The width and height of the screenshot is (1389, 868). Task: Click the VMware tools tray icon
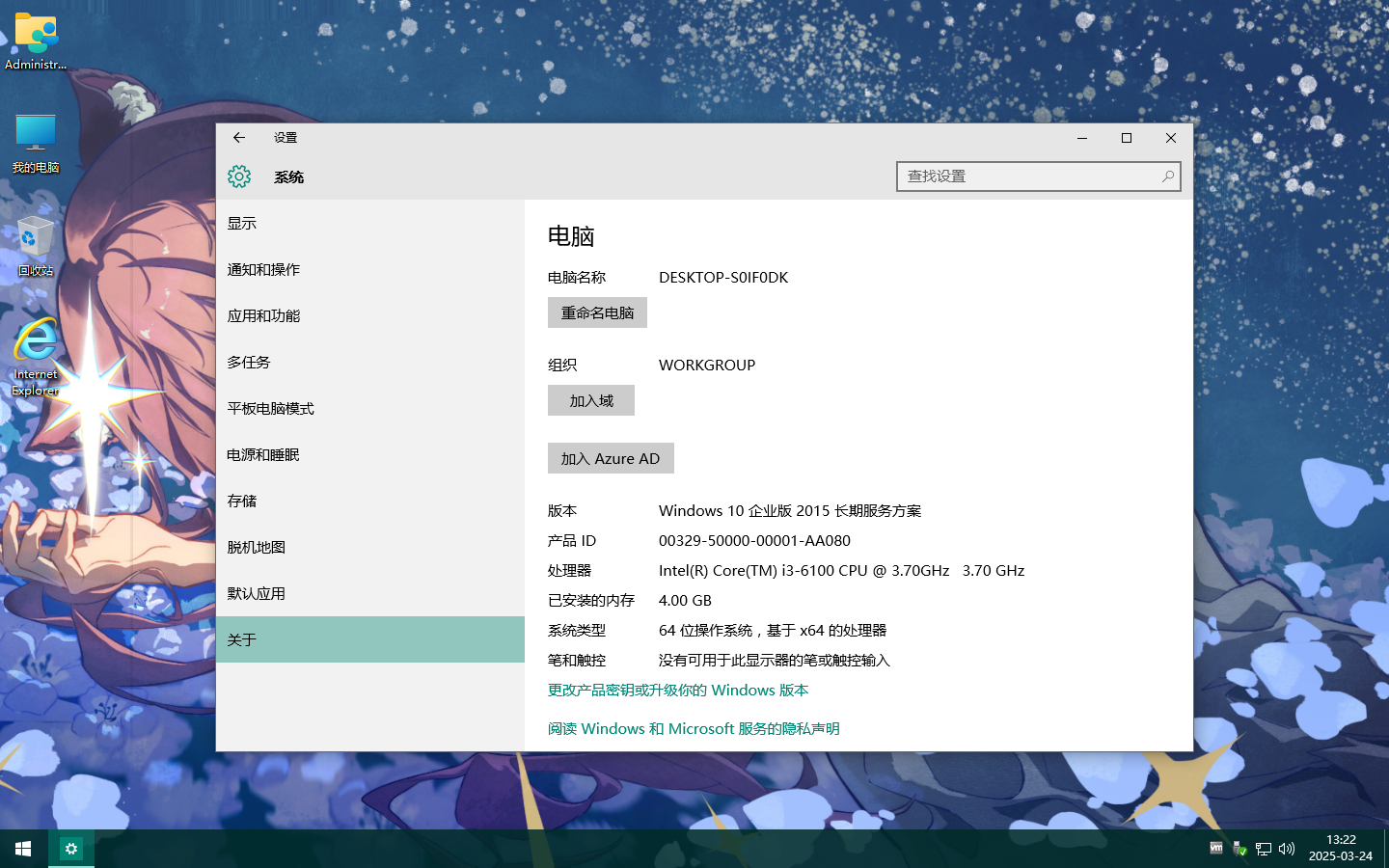[x=1216, y=849]
